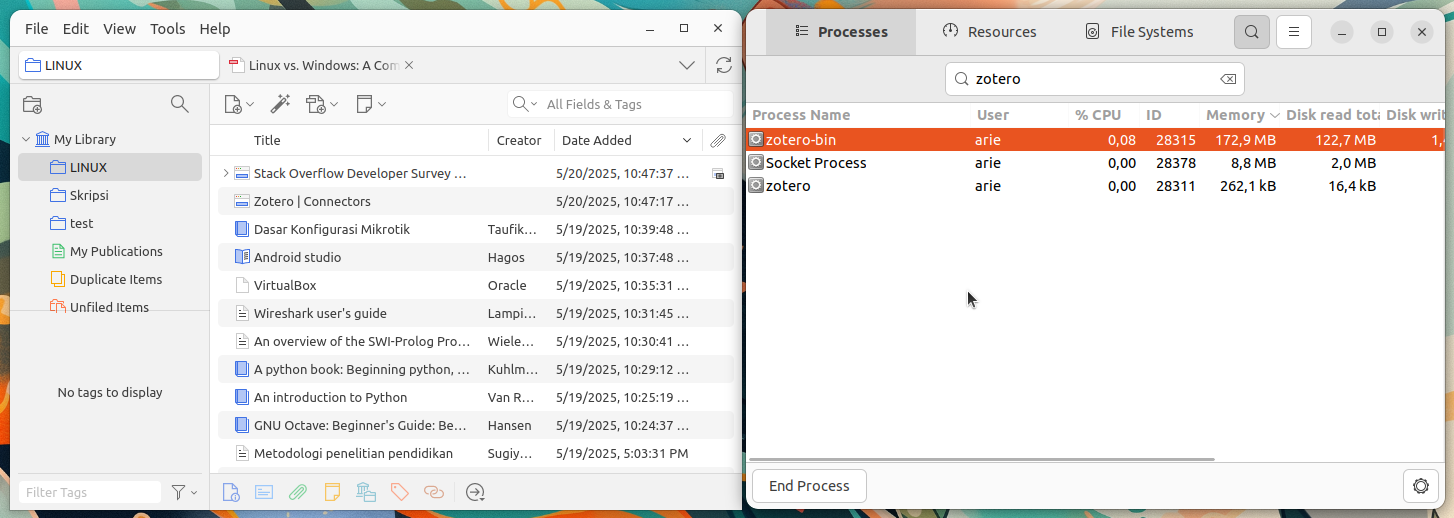Screen dimensions: 1454x518
Task: Click the End Process button
Action: coord(809,486)
